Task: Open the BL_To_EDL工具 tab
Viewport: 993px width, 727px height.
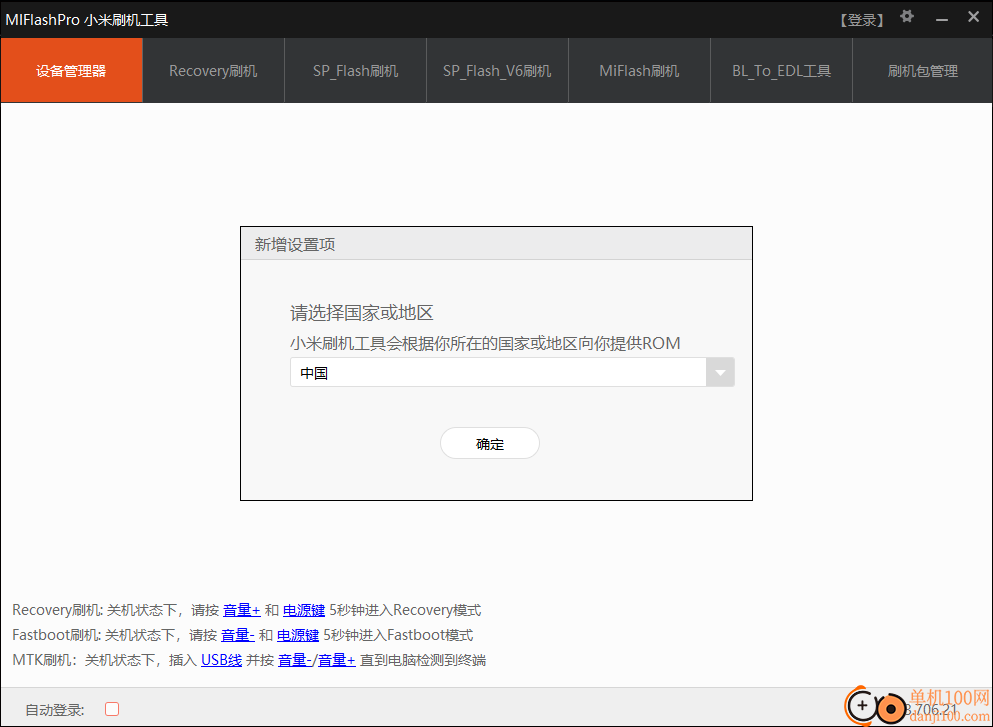Action: coord(781,70)
